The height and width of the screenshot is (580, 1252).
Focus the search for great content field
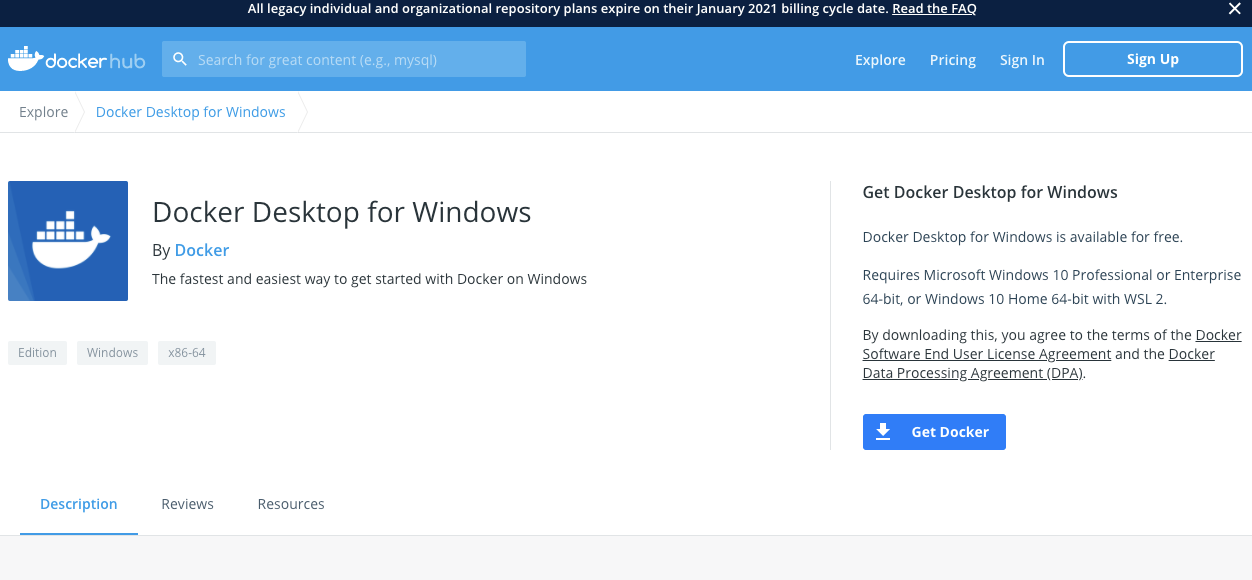click(344, 59)
